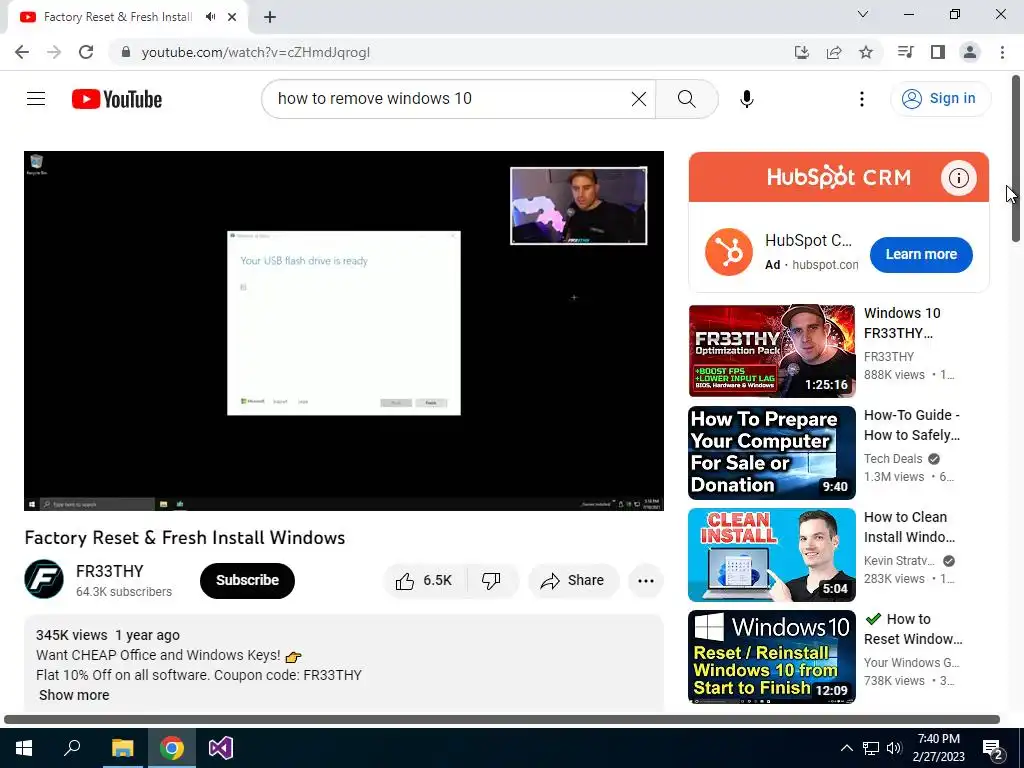Image resolution: width=1024 pixels, height=768 pixels.
Task: Dislike the video with thumbs down
Action: tap(491, 581)
